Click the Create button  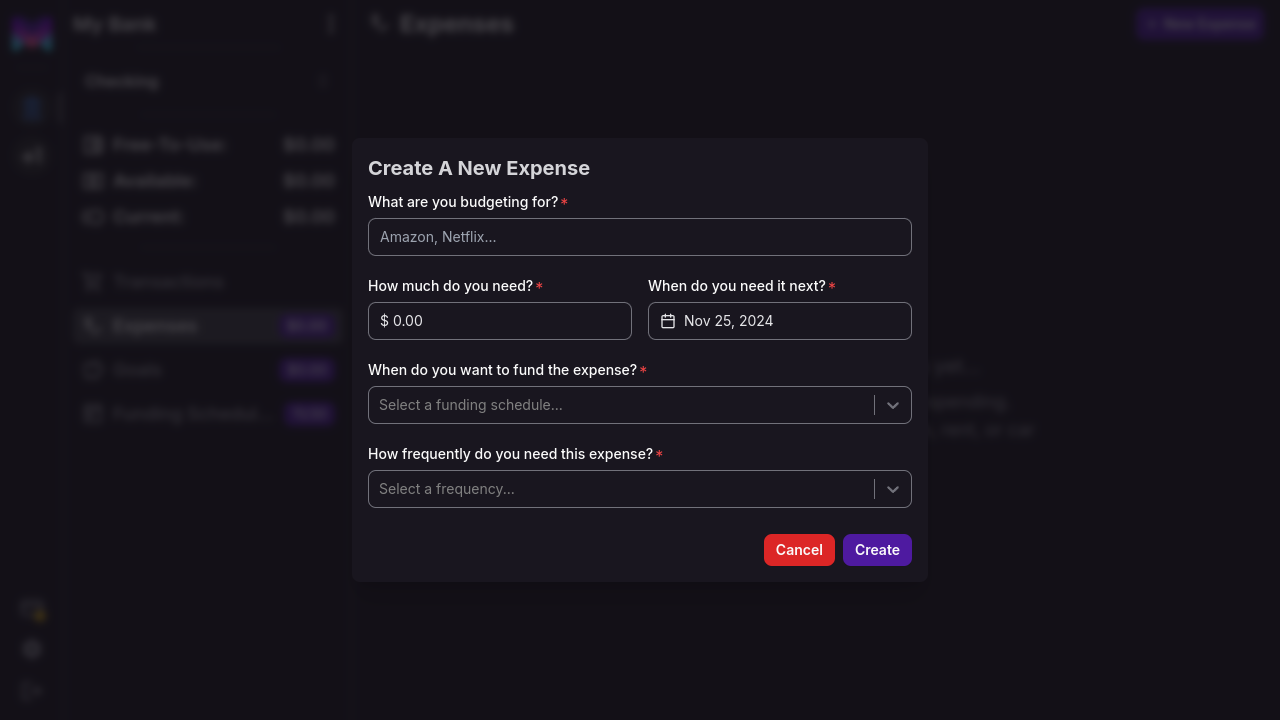(x=877, y=550)
